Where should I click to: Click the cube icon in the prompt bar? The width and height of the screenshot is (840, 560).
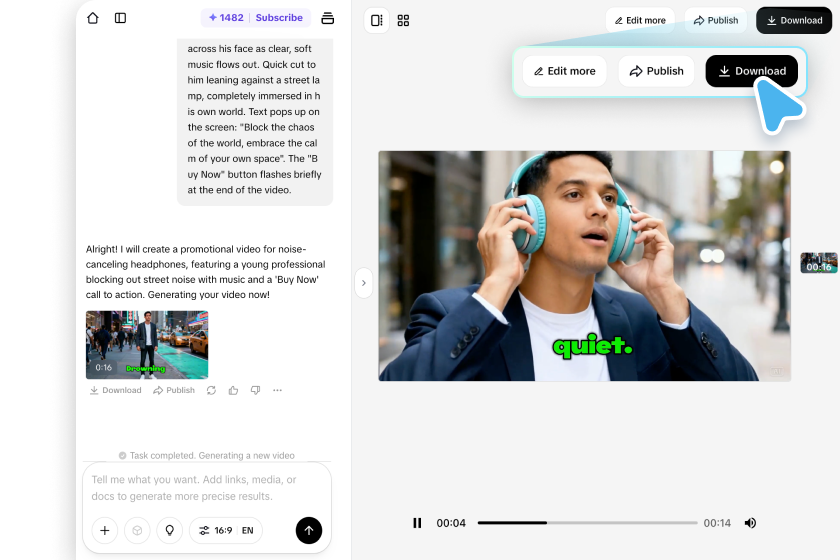(137, 531)
